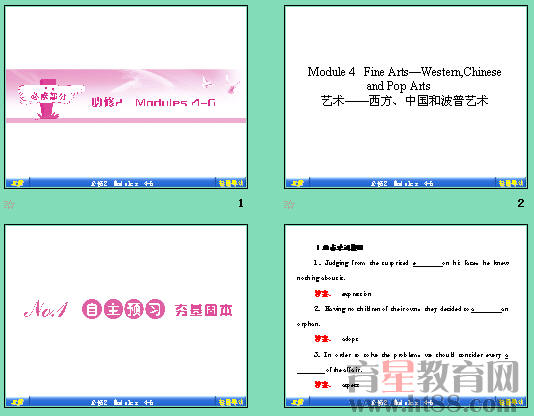This screenshot has height=416, width=534.
Task: Click the '夯基固本' text on slide 3
Action: [203, 310]
